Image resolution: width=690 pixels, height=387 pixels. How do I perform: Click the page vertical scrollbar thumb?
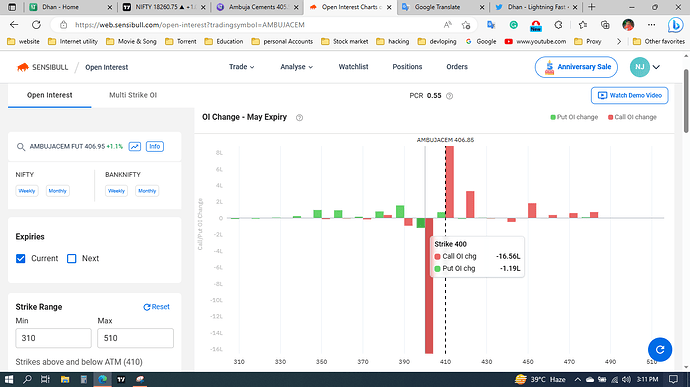click(x=686, y=100)
